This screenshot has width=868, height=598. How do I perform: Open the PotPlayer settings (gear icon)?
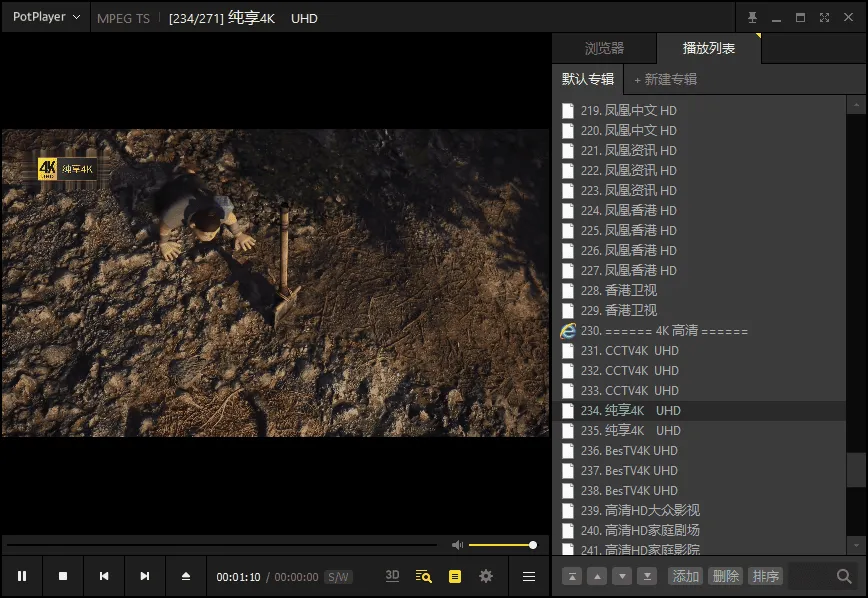click(x=485, y=576)
